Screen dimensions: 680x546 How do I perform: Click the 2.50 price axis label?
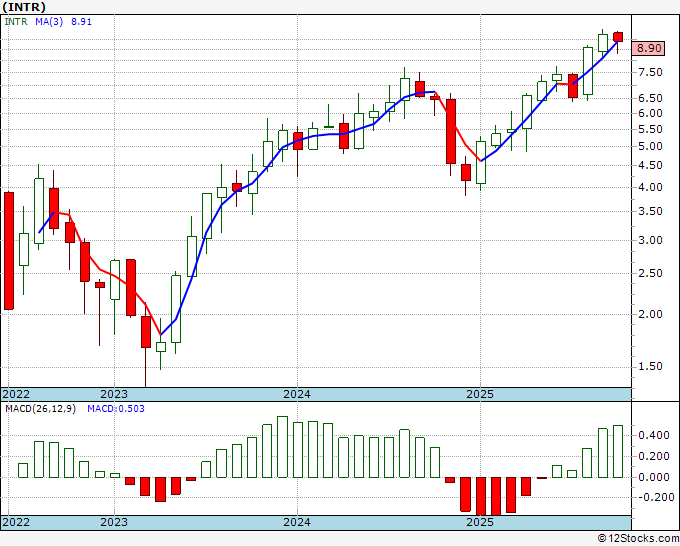coord(650,273)
